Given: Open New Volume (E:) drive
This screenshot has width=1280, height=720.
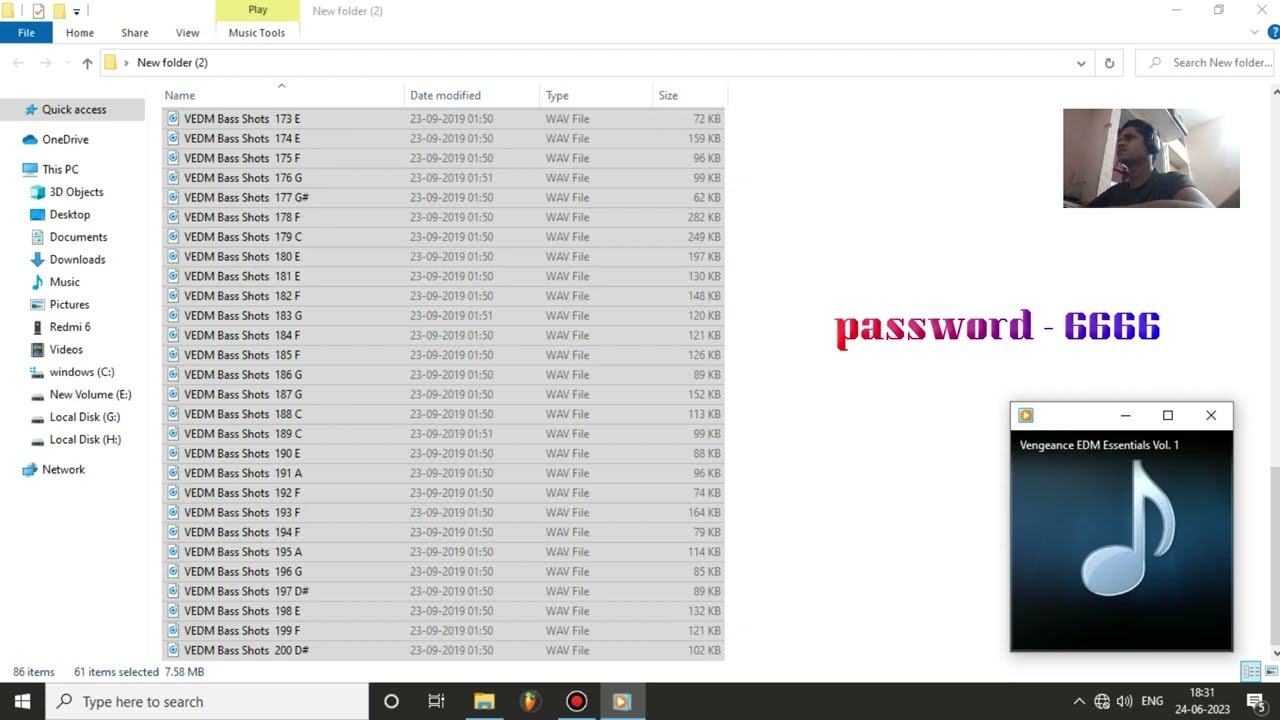Looking at the screenshot, I should 90,395.
